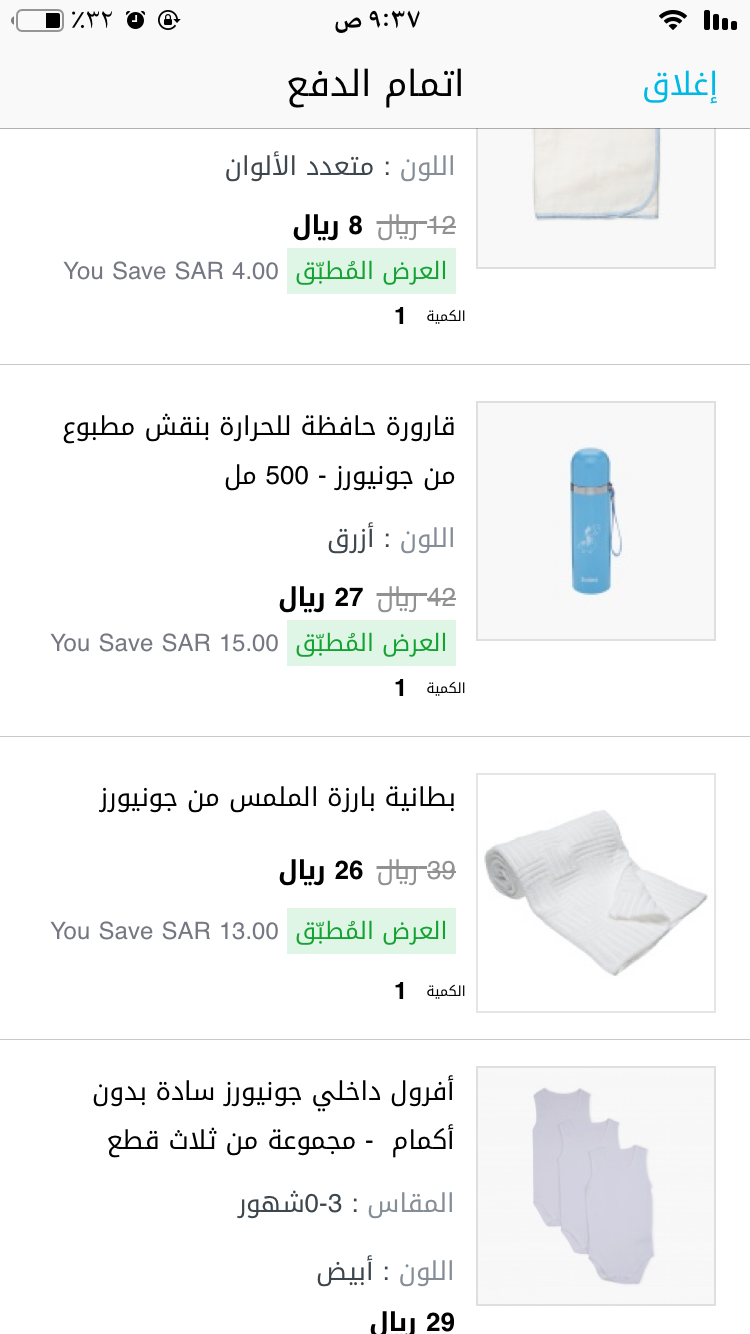
Task: Open the white textured blanket thumbnail
Action: pyautogui.click(x=595, y=892)
